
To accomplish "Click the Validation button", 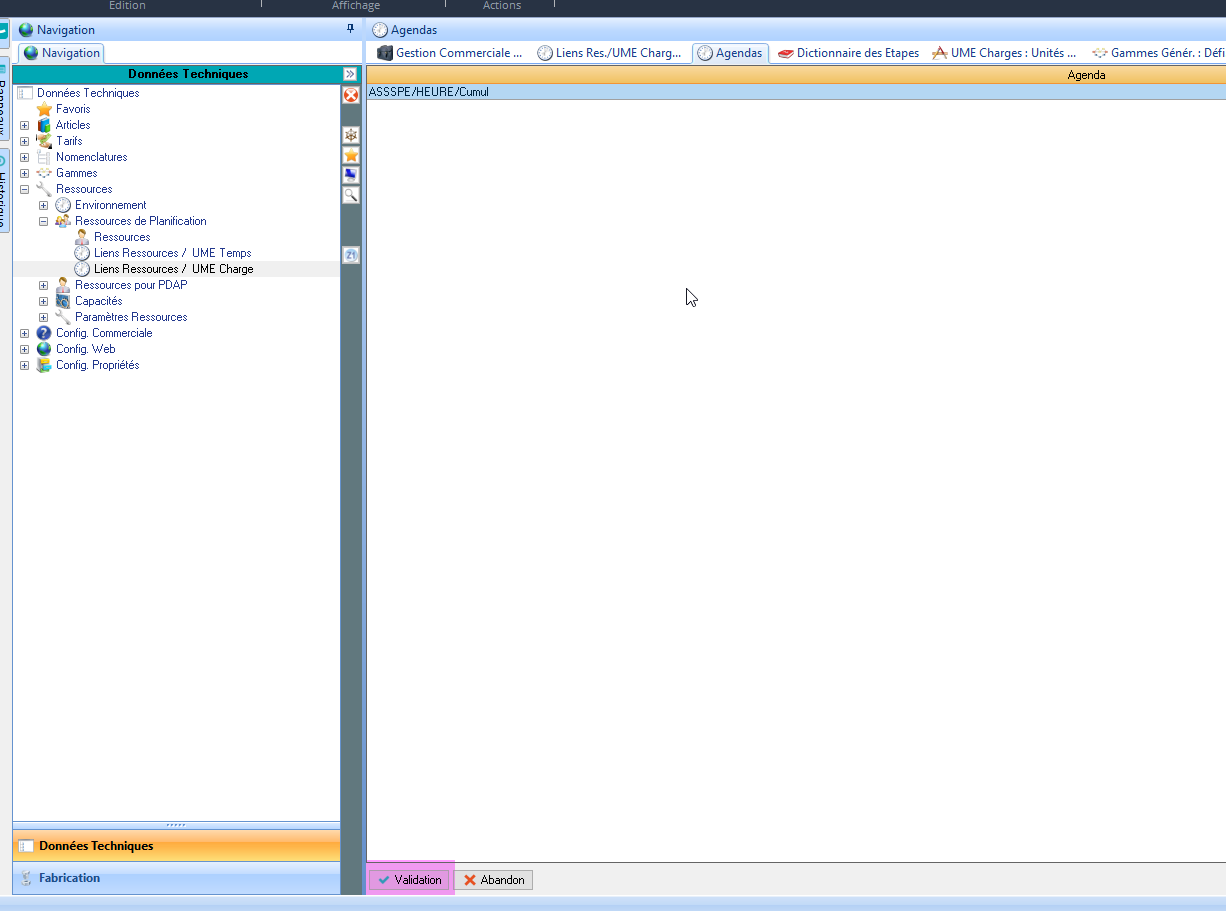I will (409, 880).
